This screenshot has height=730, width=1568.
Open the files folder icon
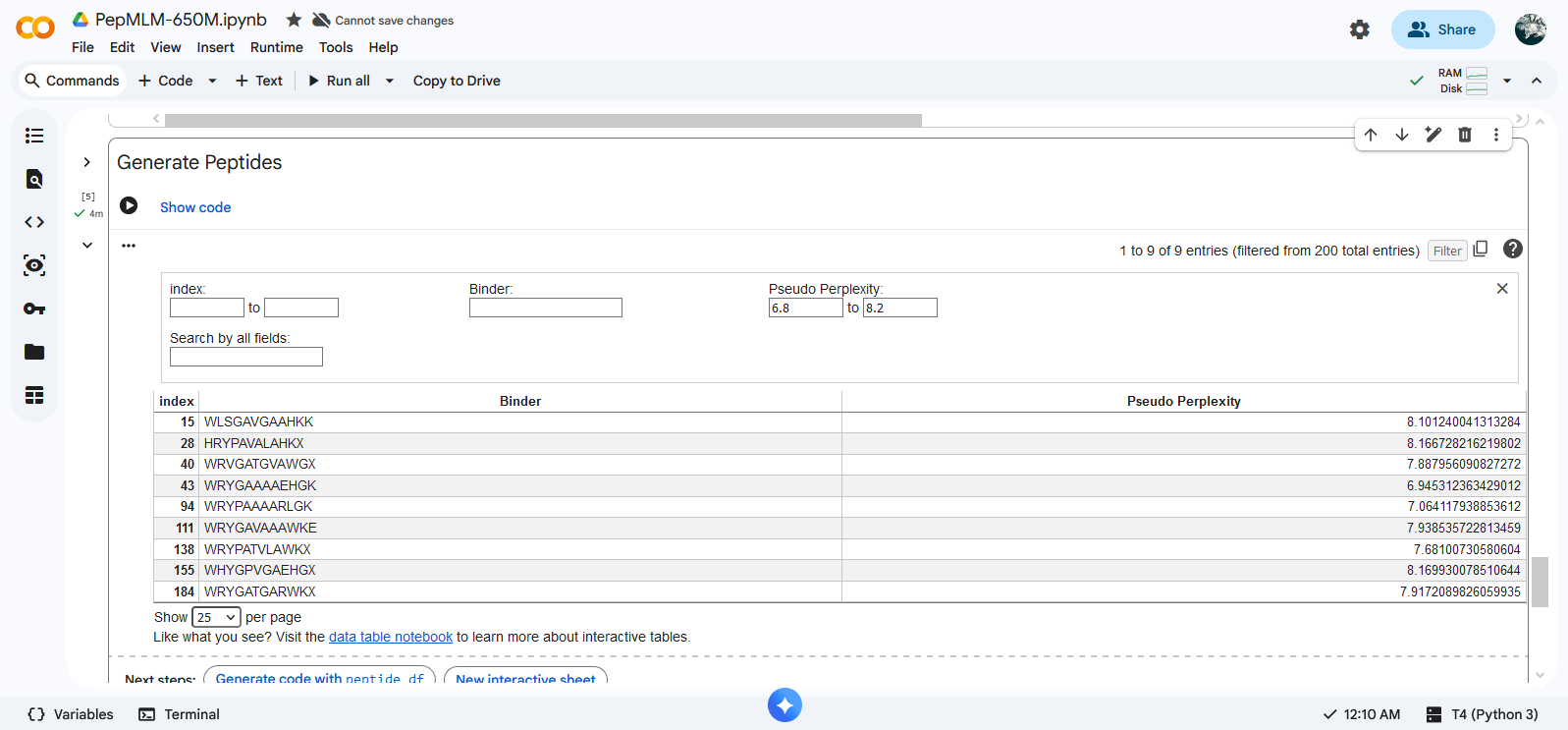pos(34,352)
